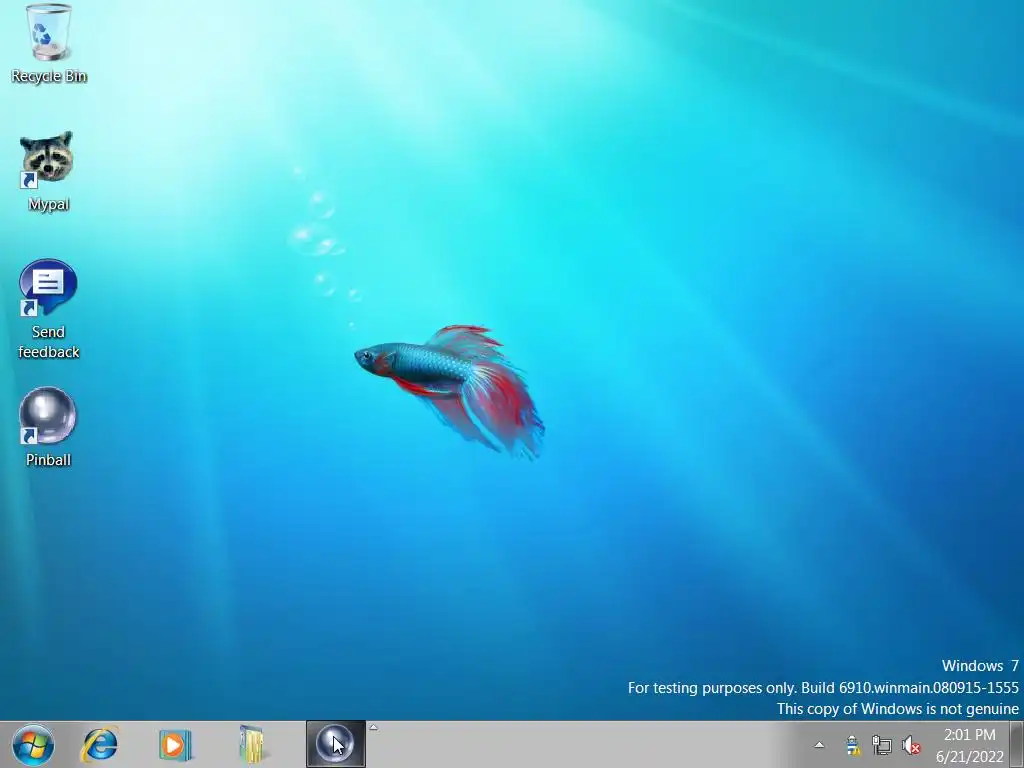Select the Send feedback desktop shortcut
Viewport: 1024px width, 768px height.
pyautogui.click(x=48, y=310)
